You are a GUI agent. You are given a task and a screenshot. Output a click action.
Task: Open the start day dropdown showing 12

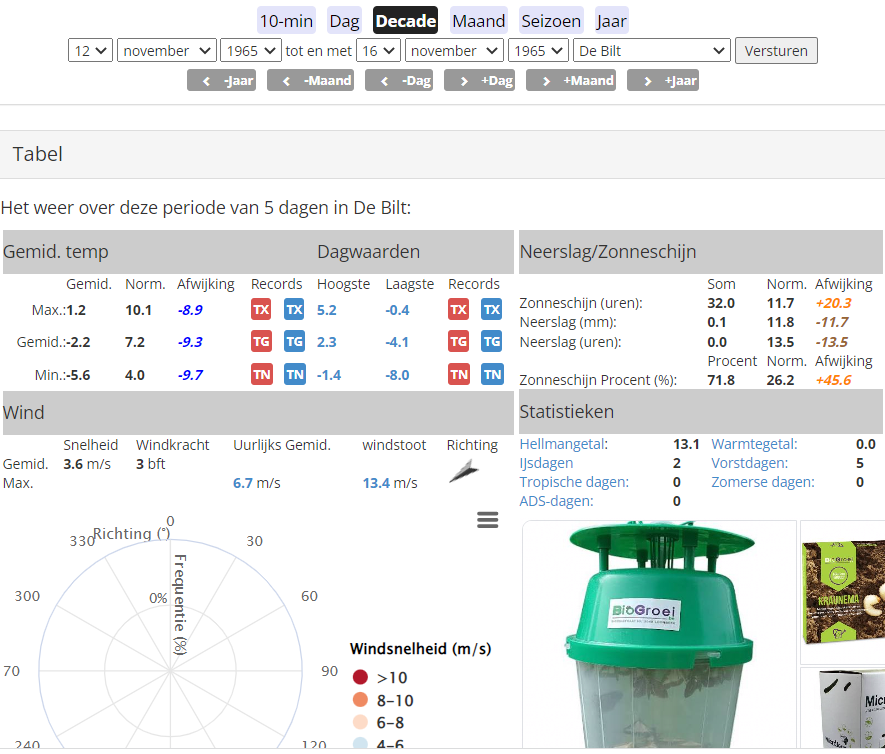click(x=90, y=51)
